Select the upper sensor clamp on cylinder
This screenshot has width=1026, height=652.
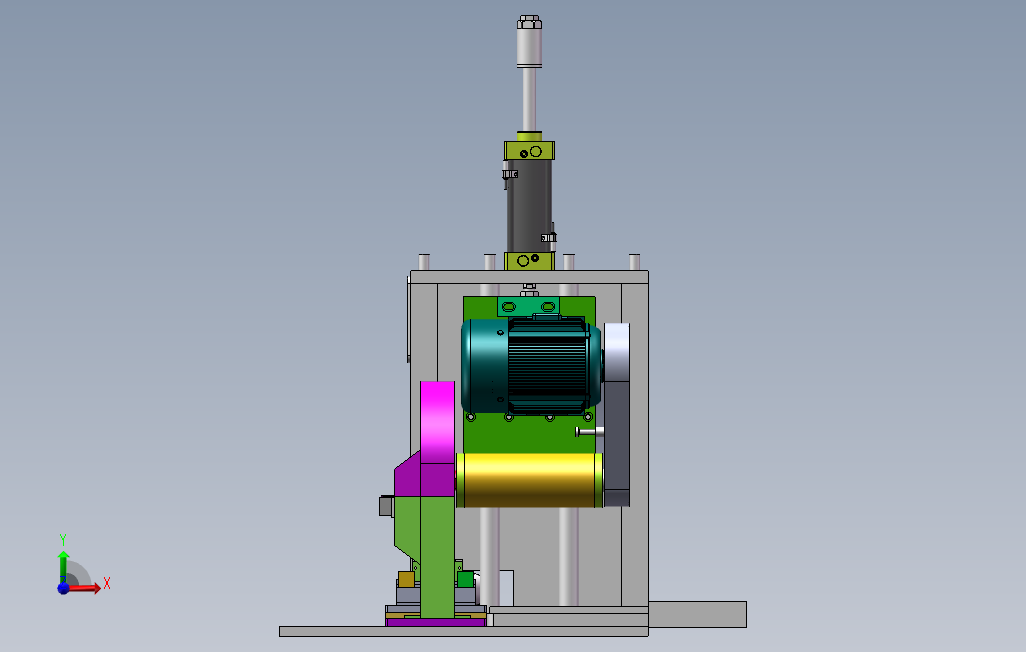(510, 174)
